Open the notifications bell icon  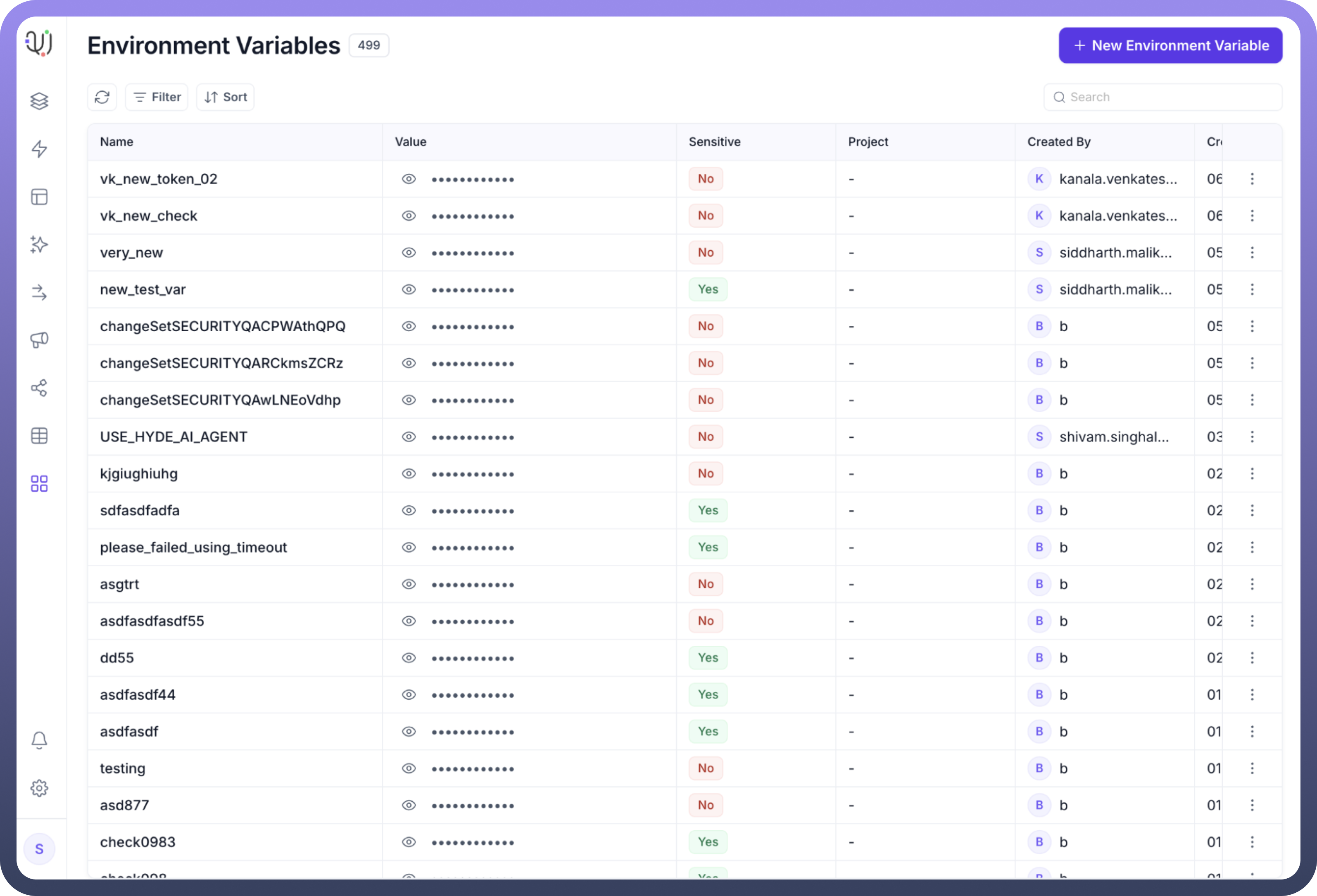coord(39,740)
